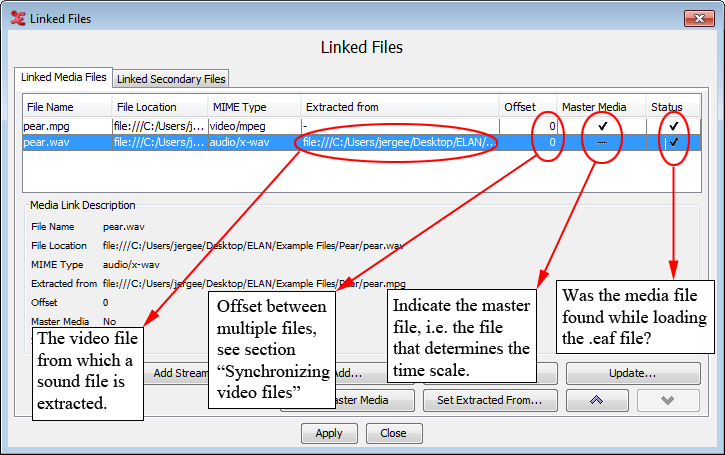Click the Update... button

632,373
